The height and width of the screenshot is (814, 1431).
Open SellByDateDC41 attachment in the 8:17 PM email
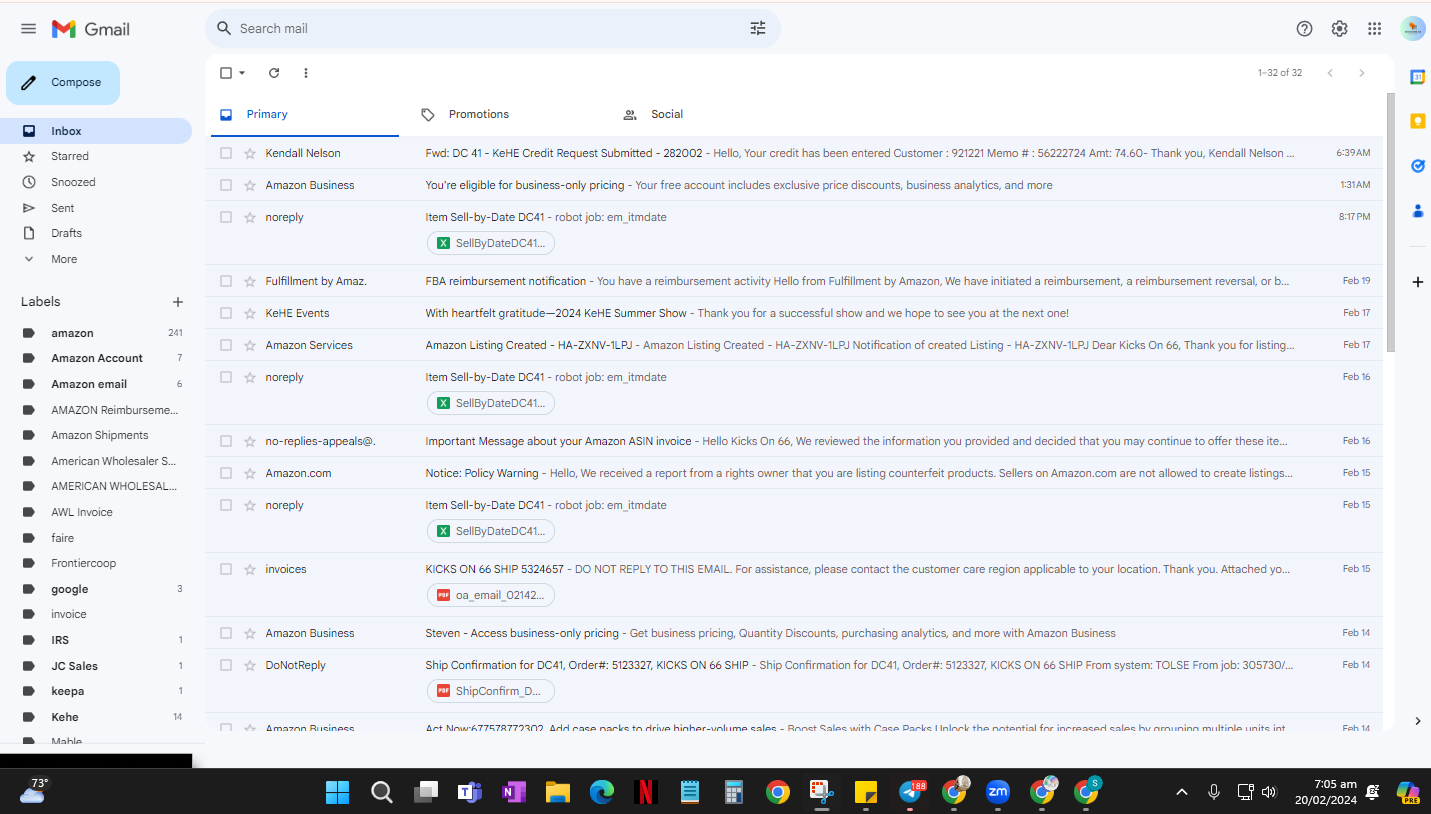point(490,243)
